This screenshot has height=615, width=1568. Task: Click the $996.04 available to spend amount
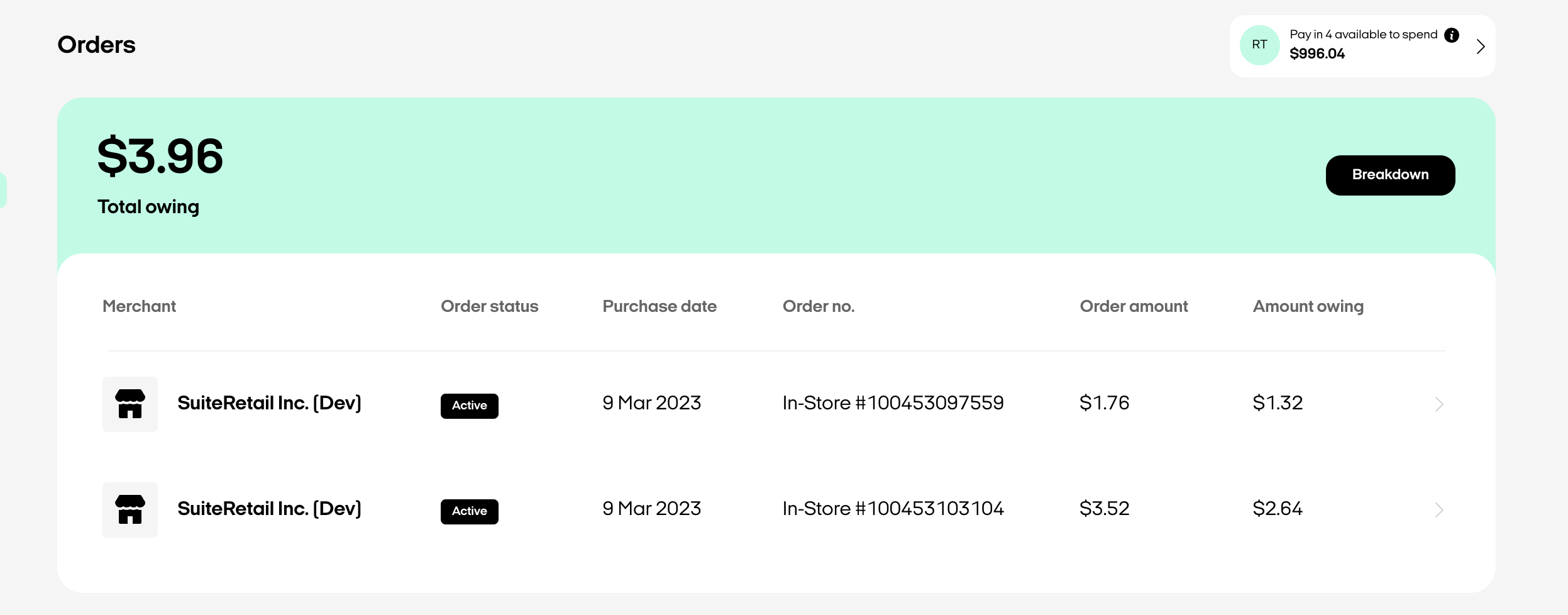coord(1317,54)
